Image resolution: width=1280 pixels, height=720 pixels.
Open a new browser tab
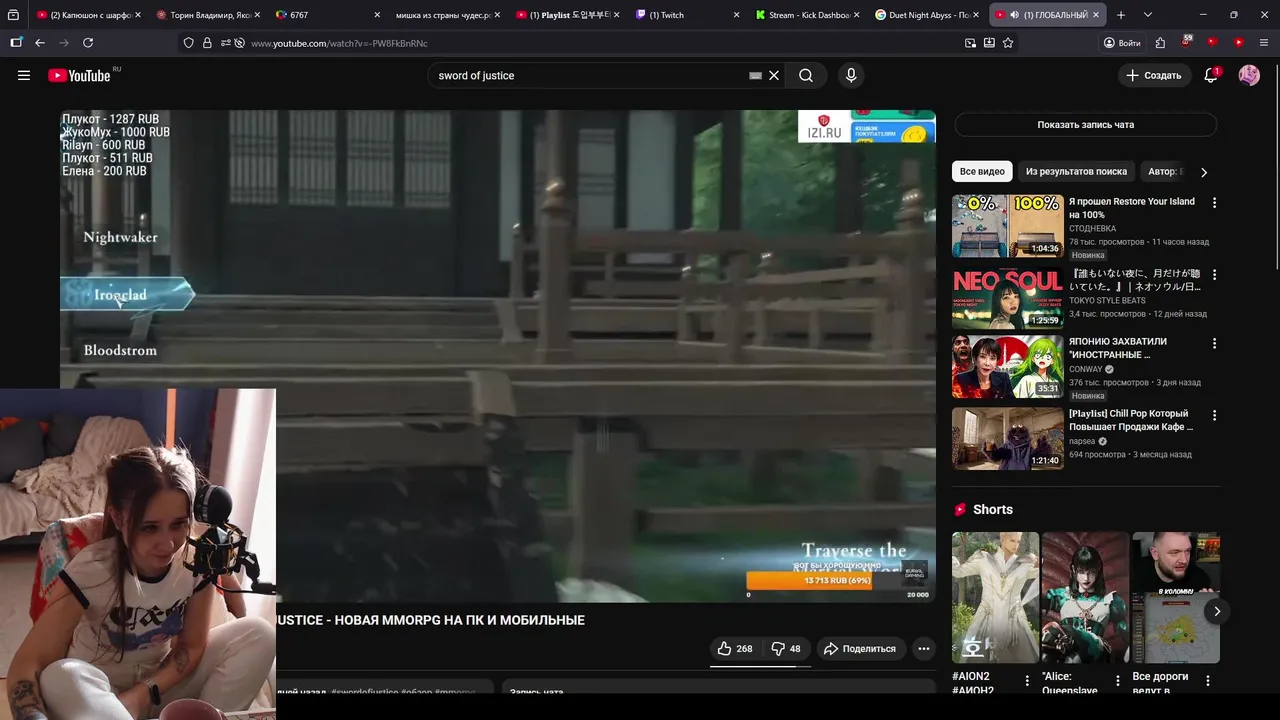(1121, 15)
